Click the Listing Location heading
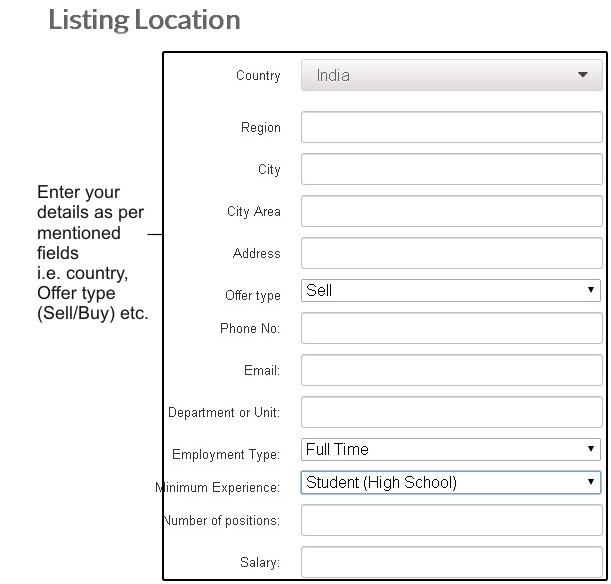Viewport: 611px width, 584px height. pos(144,19)
